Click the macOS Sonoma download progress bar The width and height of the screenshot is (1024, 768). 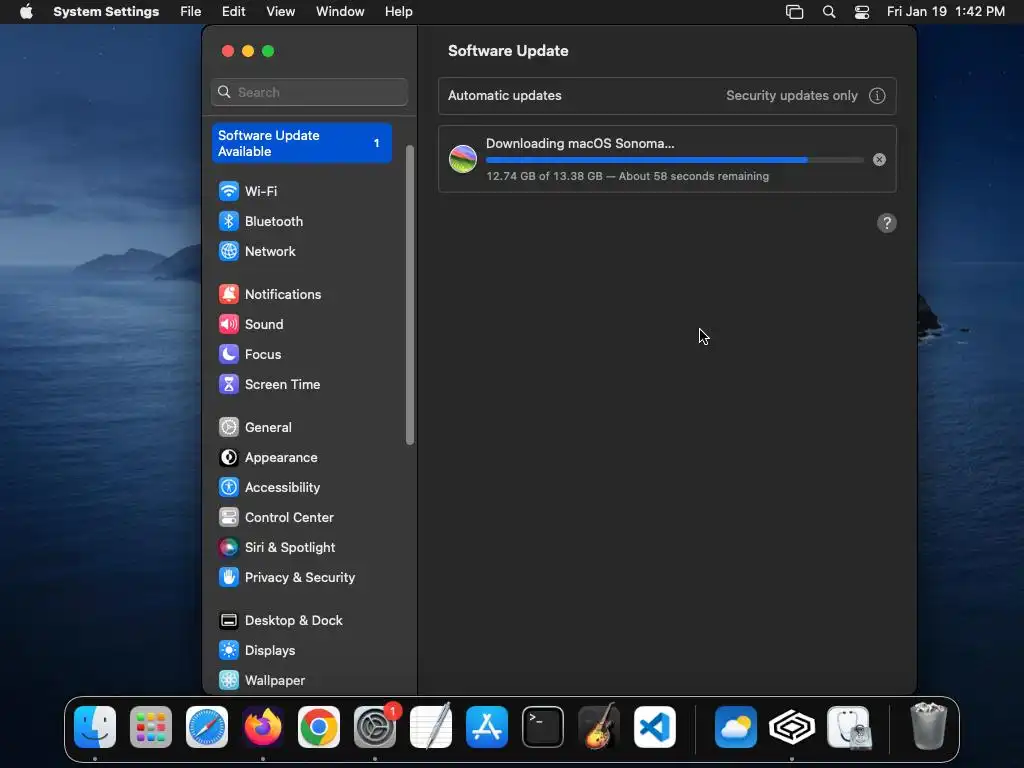point(675,160)
